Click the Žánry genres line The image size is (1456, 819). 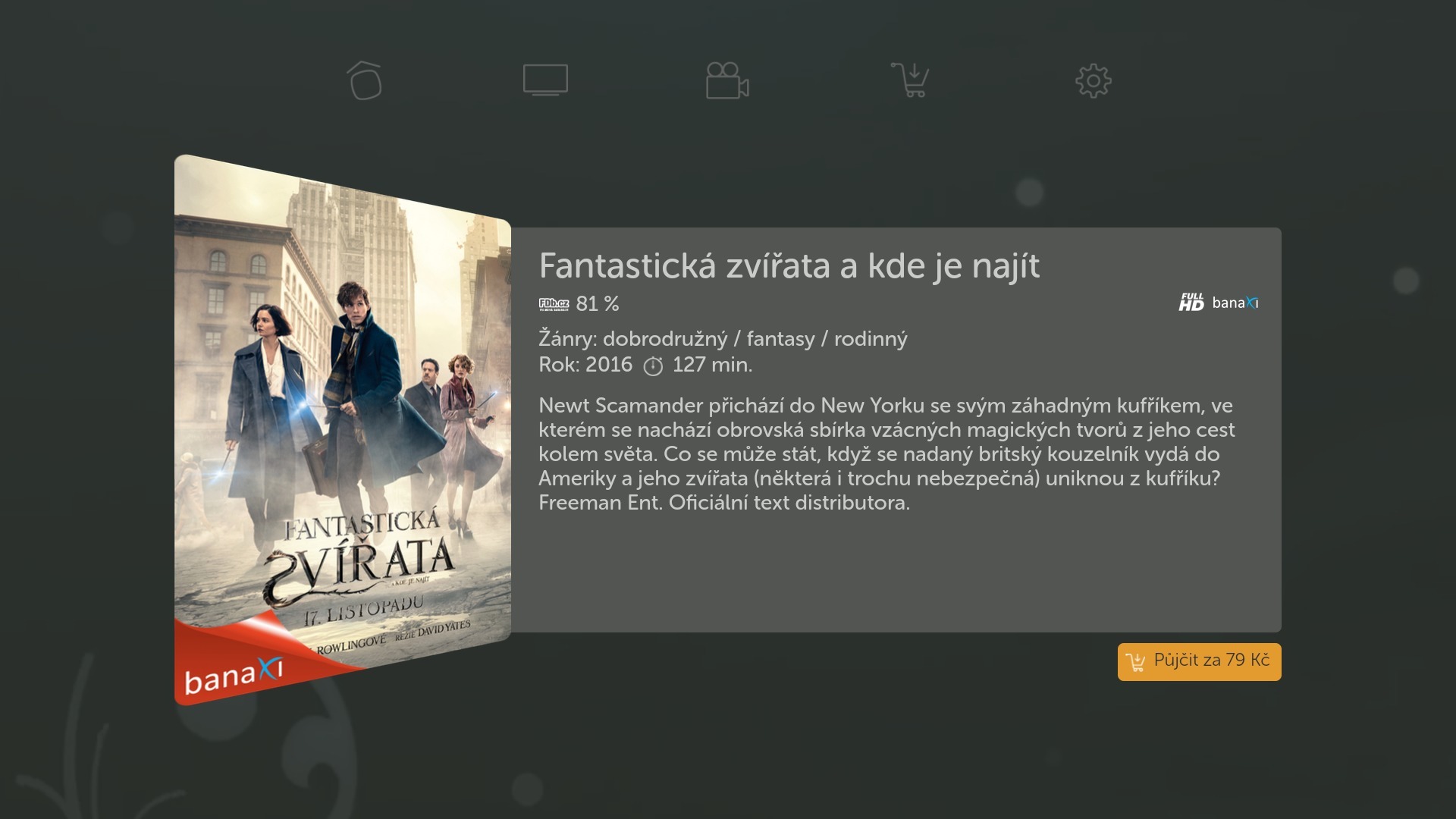[x=723, y=339]
